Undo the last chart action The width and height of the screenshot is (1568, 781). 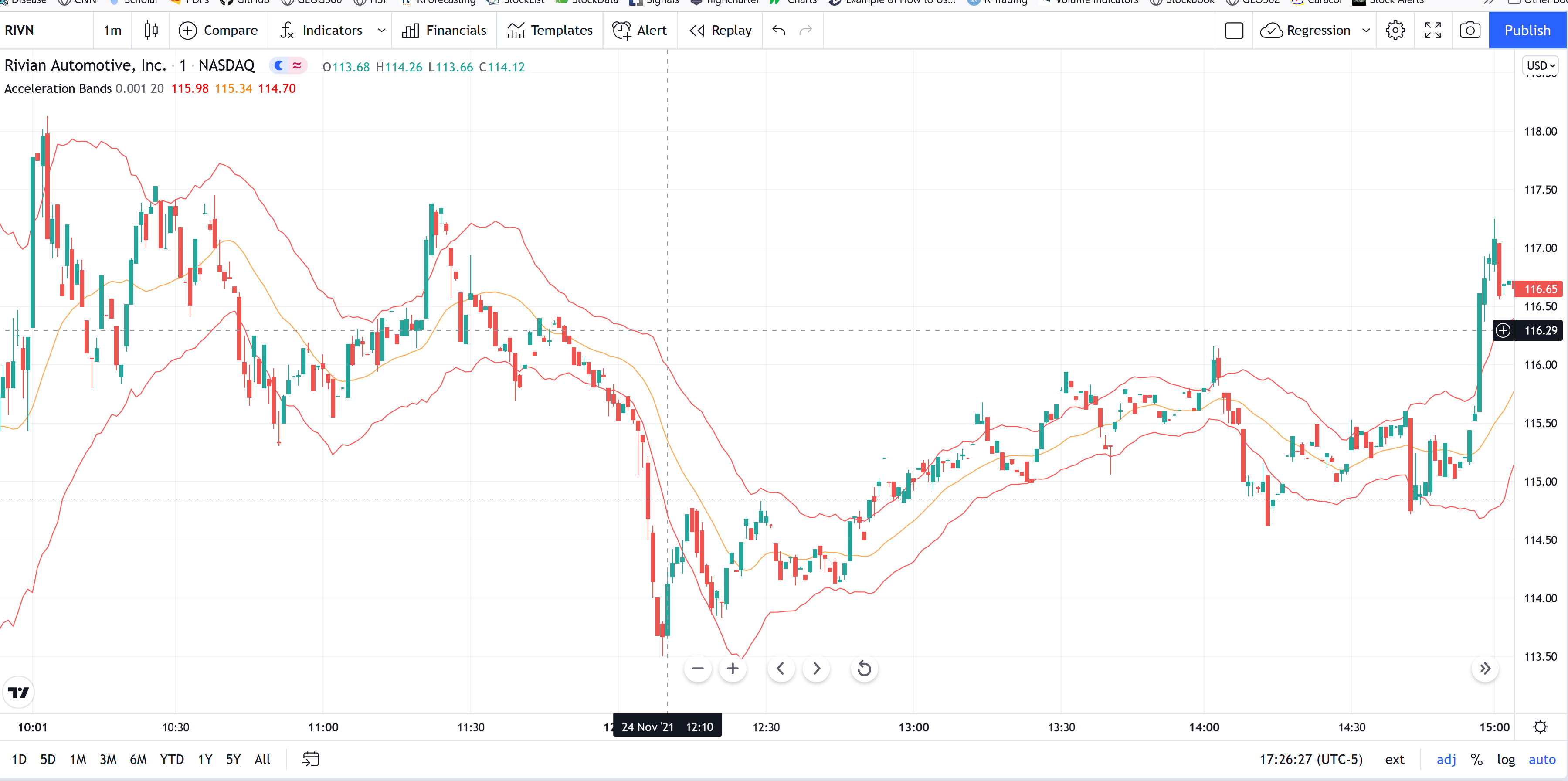tap(778, 30)
